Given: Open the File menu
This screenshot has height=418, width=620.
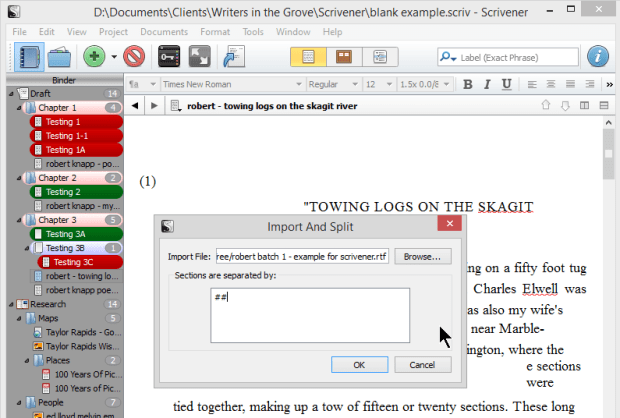Looking at the screenshot, I should (19, 32).
